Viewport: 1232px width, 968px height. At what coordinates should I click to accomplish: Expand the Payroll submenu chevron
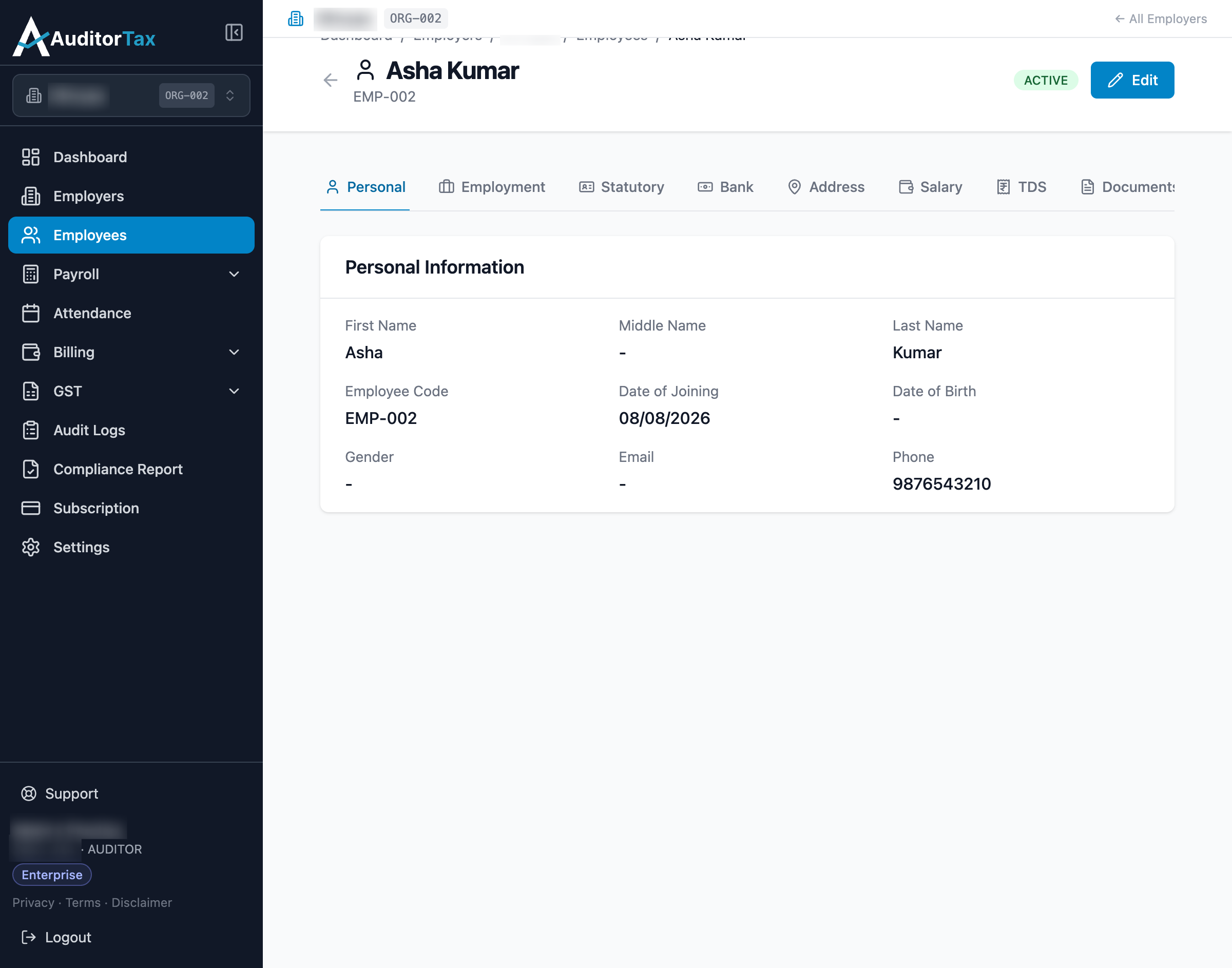pos(234,274)
